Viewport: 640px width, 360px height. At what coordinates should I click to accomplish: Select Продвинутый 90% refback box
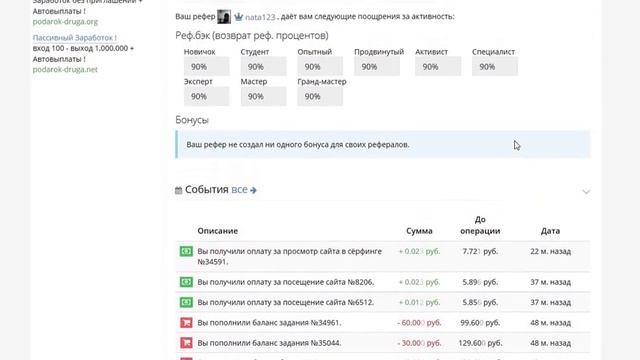(377, 67)
